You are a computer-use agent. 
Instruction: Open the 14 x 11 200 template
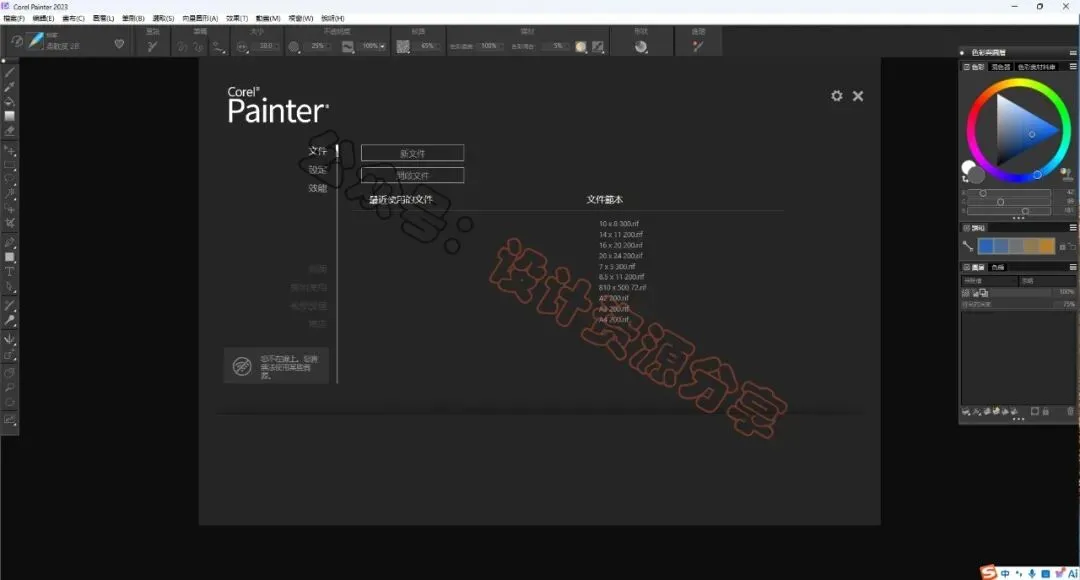pos(621,234)
